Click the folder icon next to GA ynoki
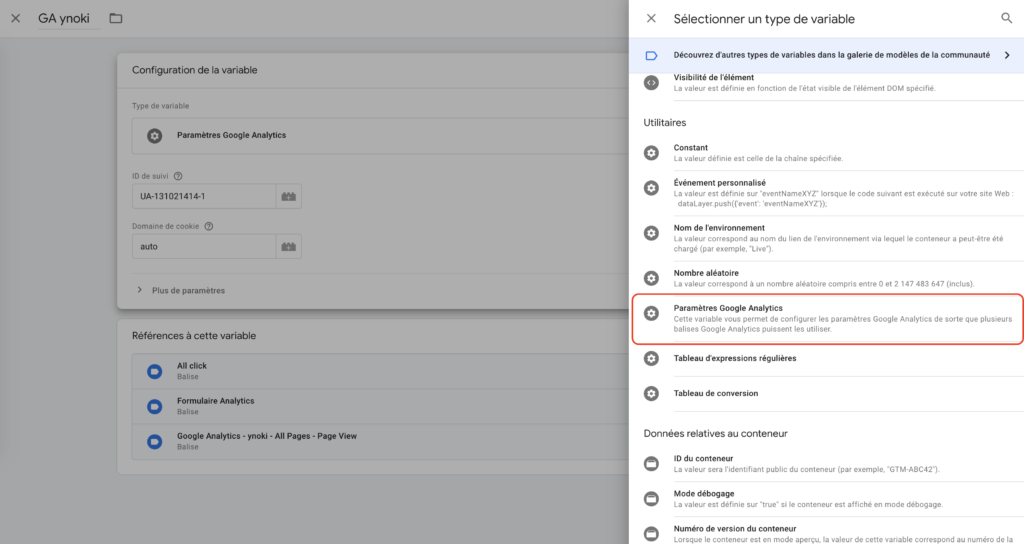This screenshot has height=544, width=1024. 116,18
